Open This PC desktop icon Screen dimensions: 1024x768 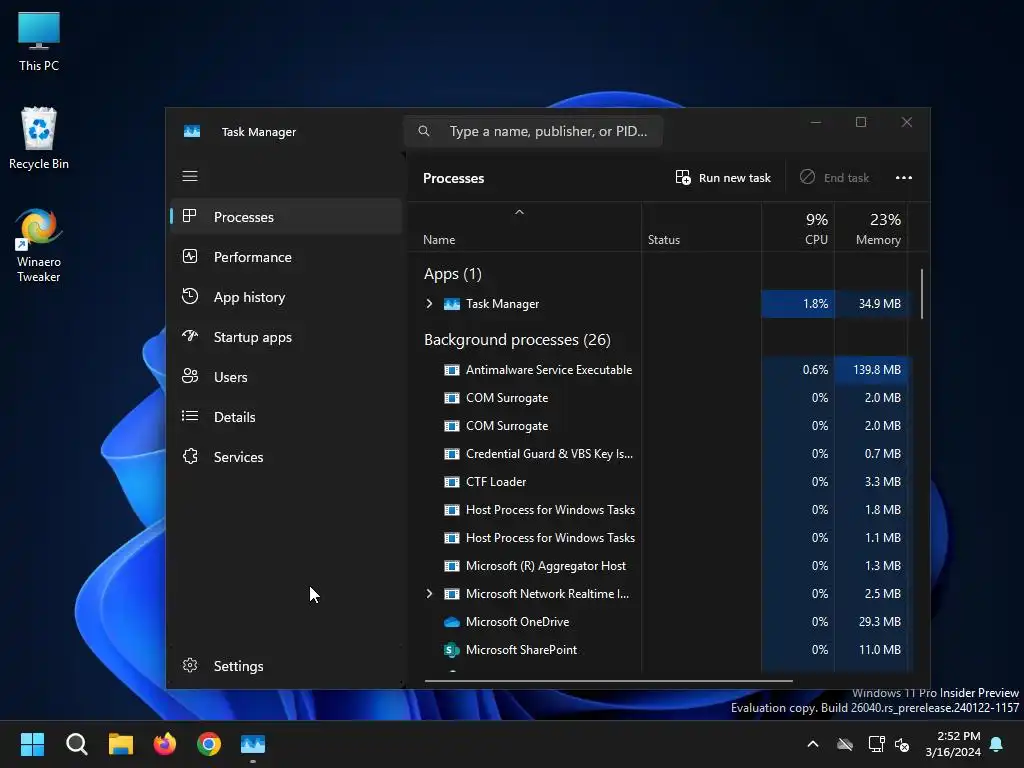pos(39,41)
